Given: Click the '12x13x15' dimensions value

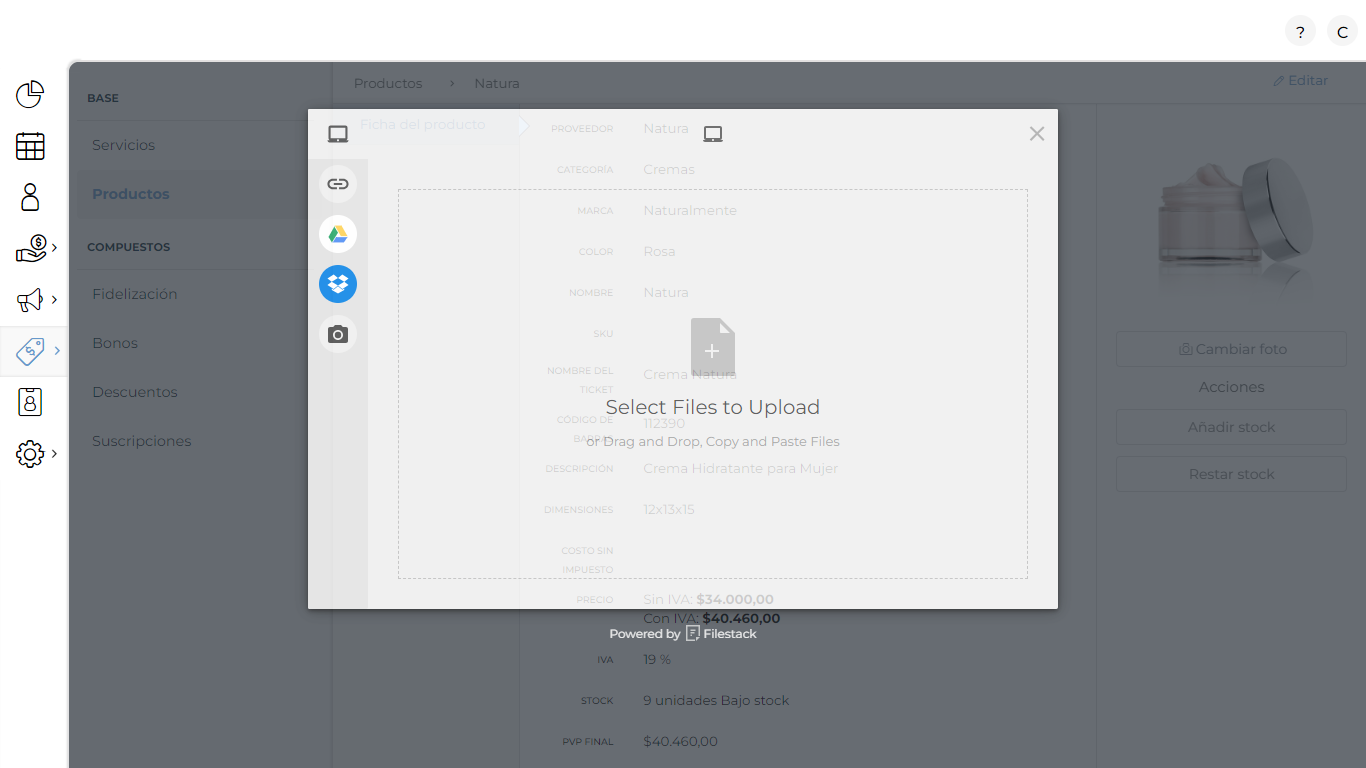Looking at the screenshot, I should point(668,509).
